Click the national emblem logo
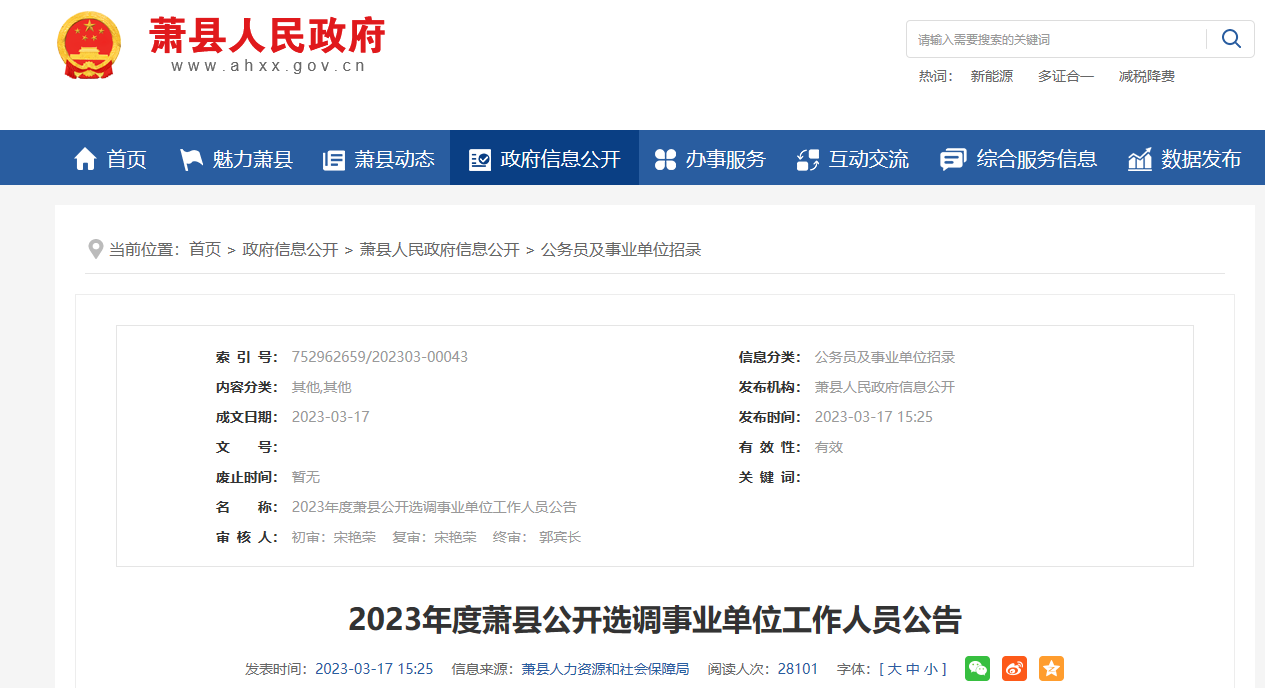1265x688 pixels. (x=89, y=47)
